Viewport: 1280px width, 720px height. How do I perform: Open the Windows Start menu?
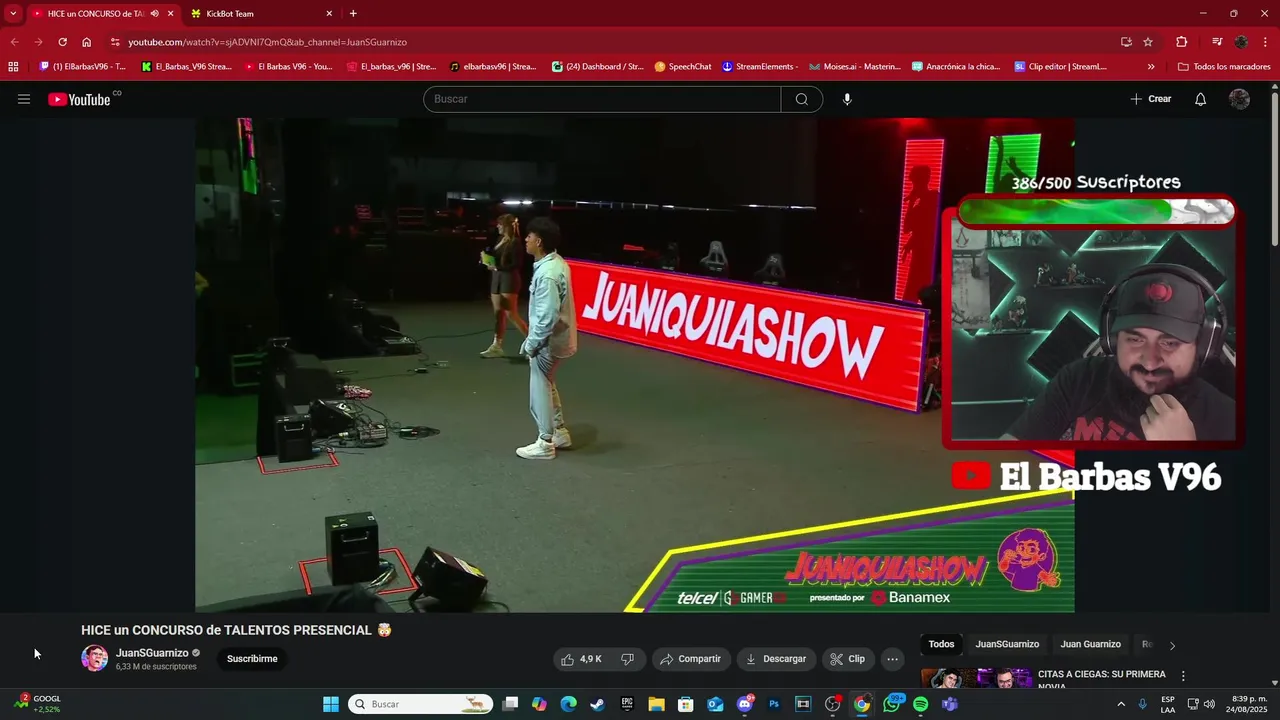(x=331, y=704)
